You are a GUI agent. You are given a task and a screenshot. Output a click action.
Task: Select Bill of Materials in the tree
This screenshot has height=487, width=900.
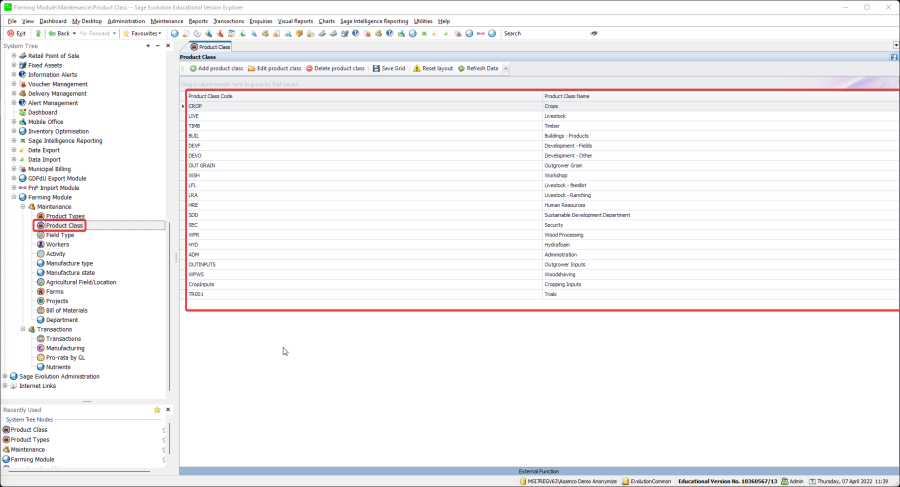[x=68, y=310]
